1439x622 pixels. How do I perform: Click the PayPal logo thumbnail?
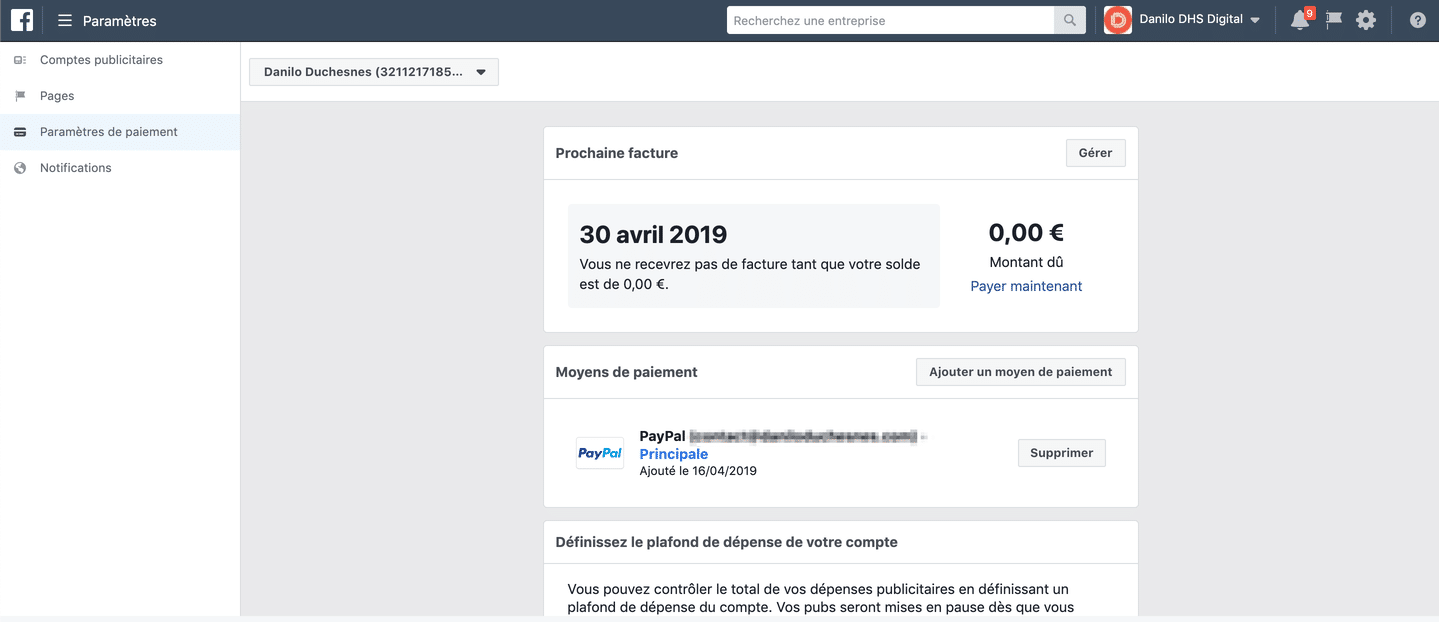point(600,453)
